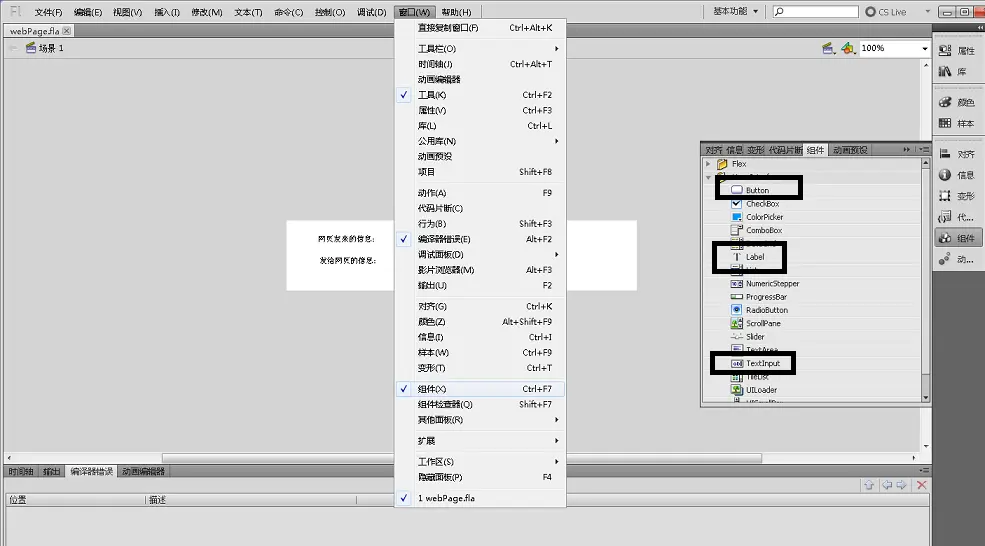The height and width of the screenshot is (546, 985).
Task: Open the 修改(M) menu
Action: click(x=207, y=12)
